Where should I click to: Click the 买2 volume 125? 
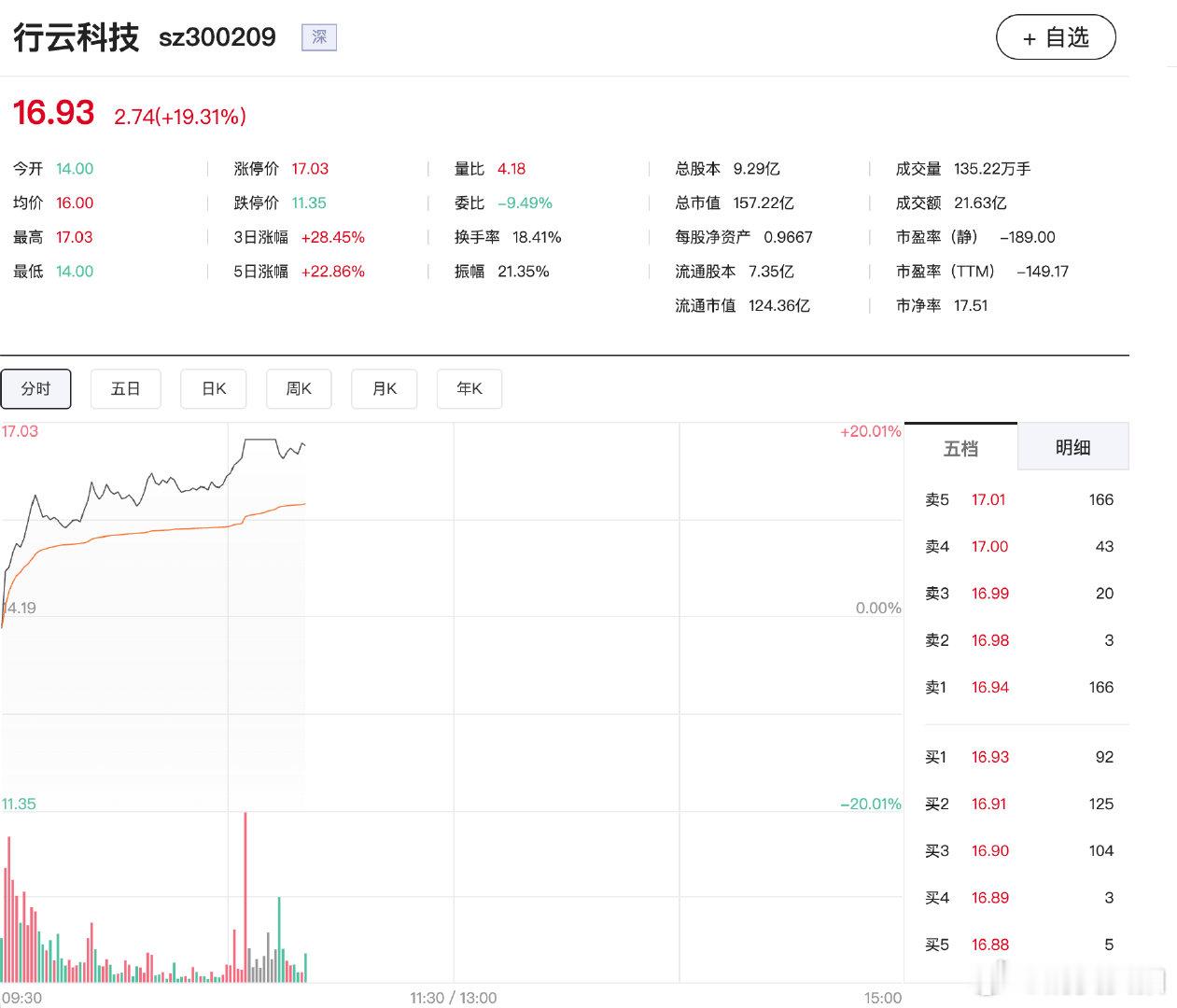click(1101, 804)
